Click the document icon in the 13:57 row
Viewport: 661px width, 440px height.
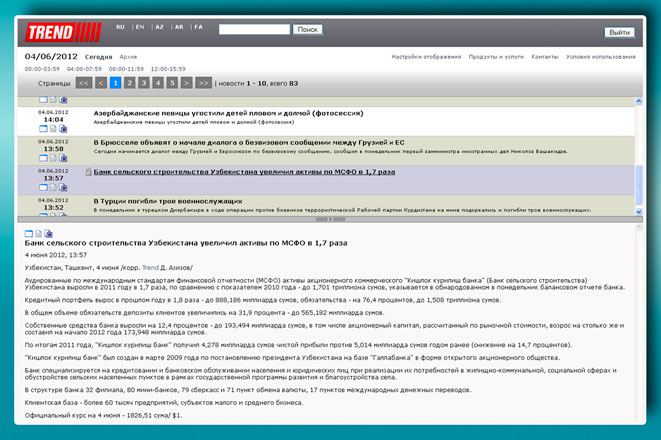pyautogui.click(x=53, y=187)
